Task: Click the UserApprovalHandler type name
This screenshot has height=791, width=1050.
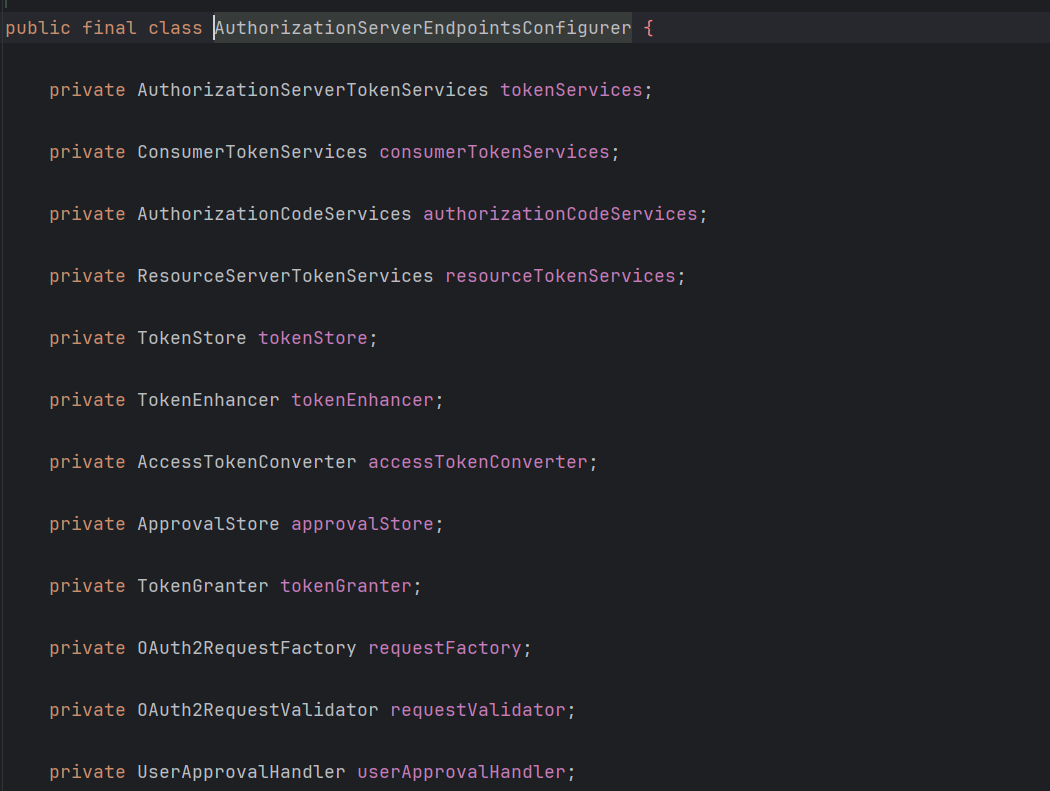Action: [x=241, y=772]
